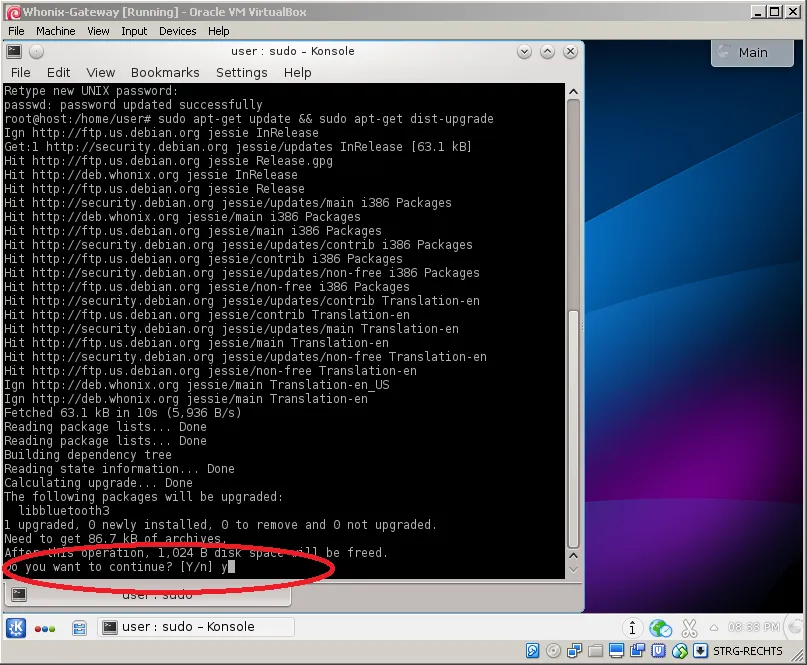Click the 'Hit http://deb.whonix.org jessie InRelease' line
Image resolution: width=807 pixels, height=665 pixels.
tap(151, 175)
